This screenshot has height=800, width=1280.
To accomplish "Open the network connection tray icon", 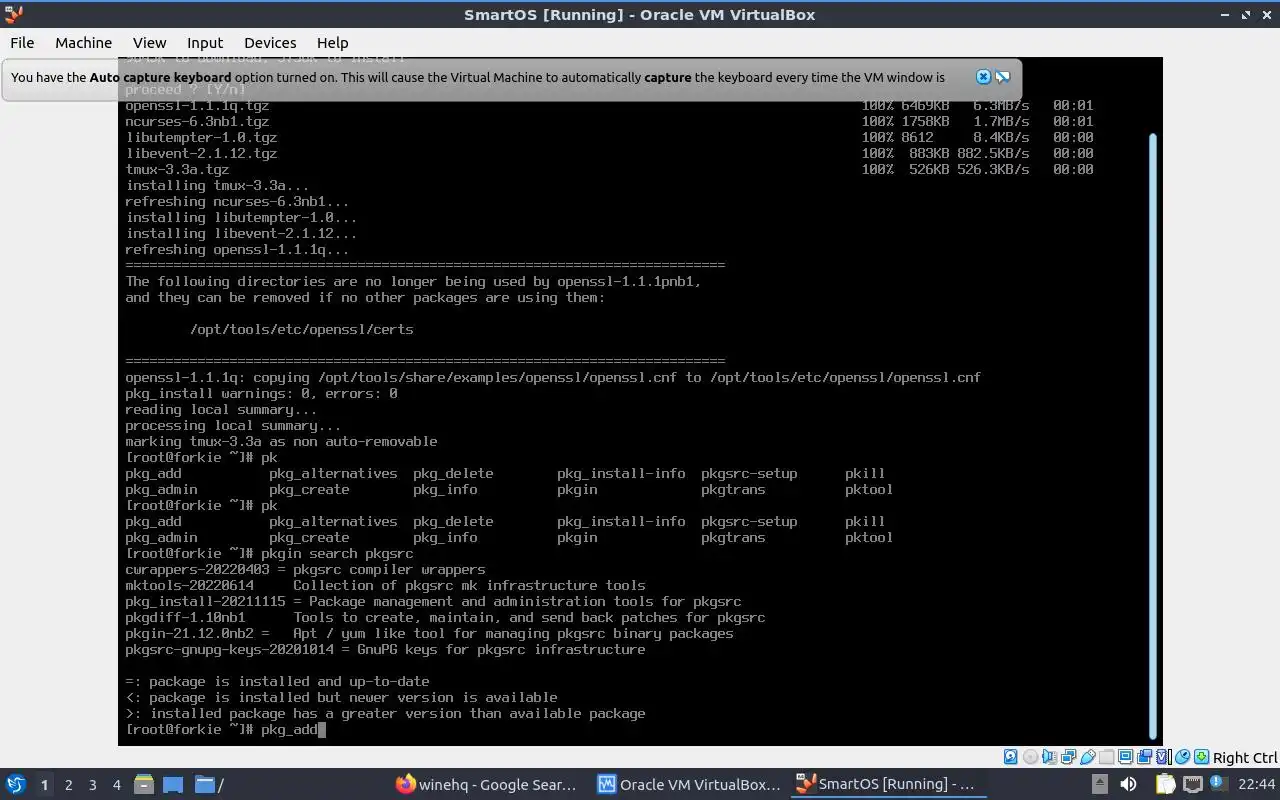I will 1192,784.
